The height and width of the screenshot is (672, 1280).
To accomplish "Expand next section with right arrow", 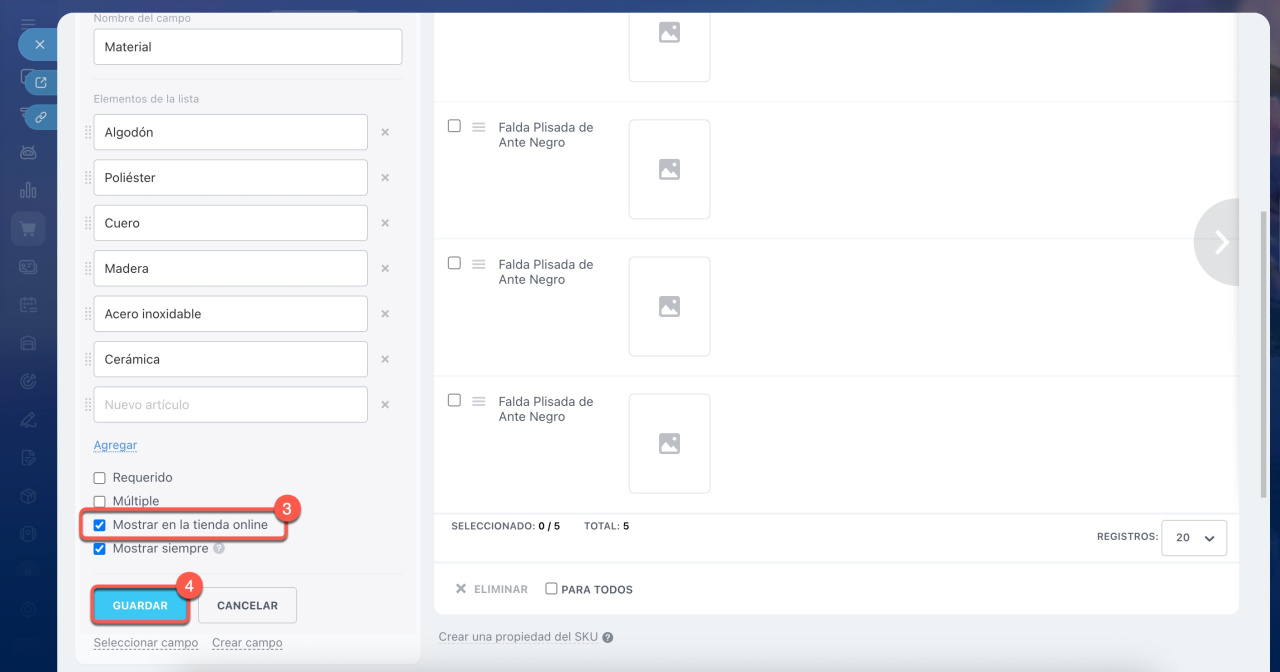I will coord(1220,242).
